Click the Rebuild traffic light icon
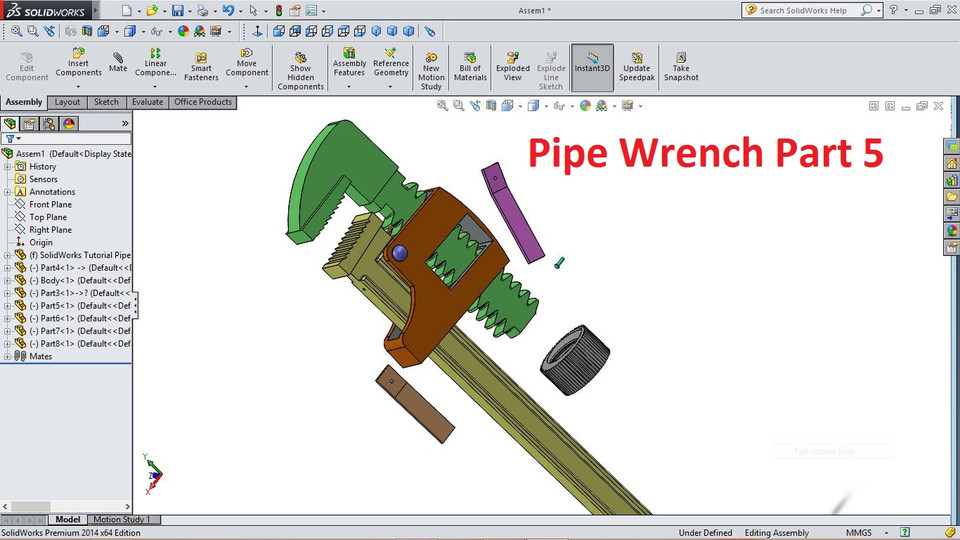Viewport: 960px width, 540px height. coord(279,10)
